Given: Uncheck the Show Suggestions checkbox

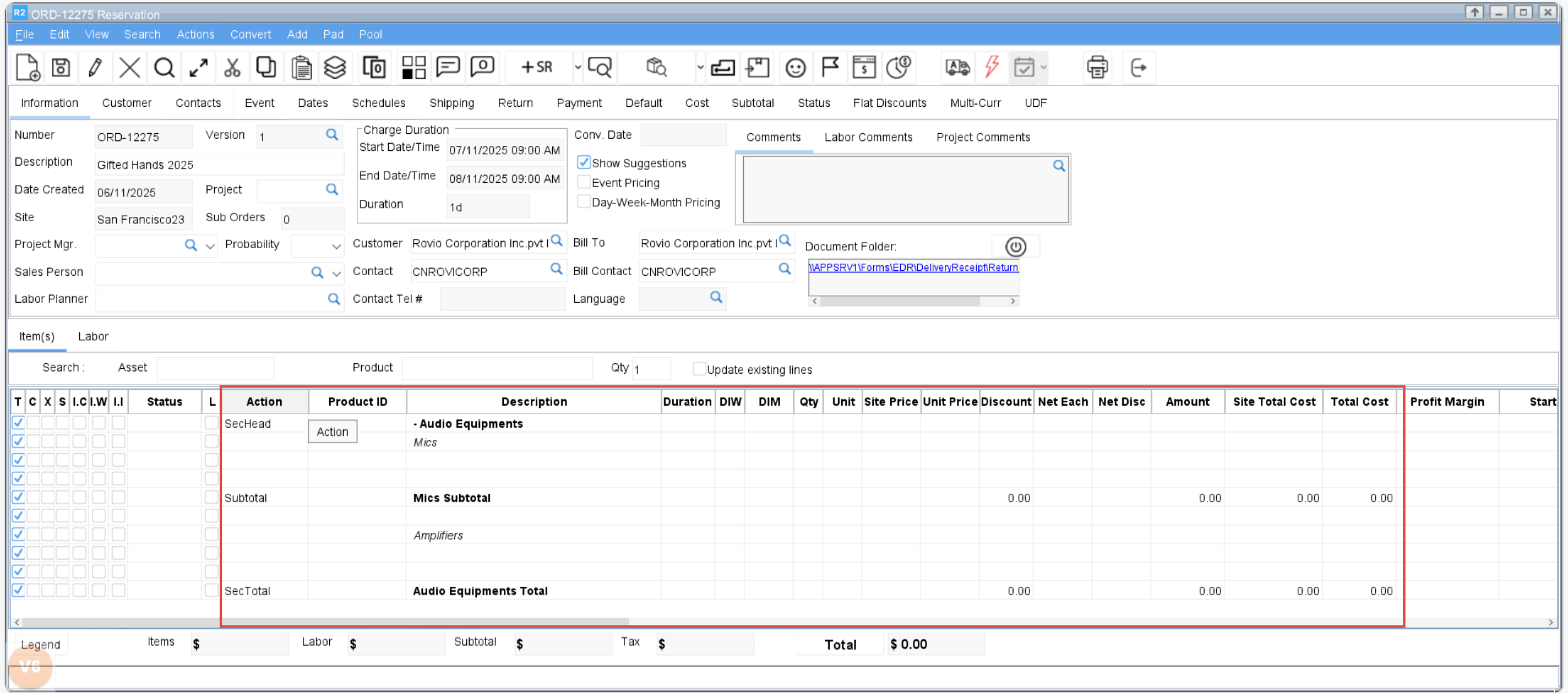Looking at the screenshot, I should (584, 162).
